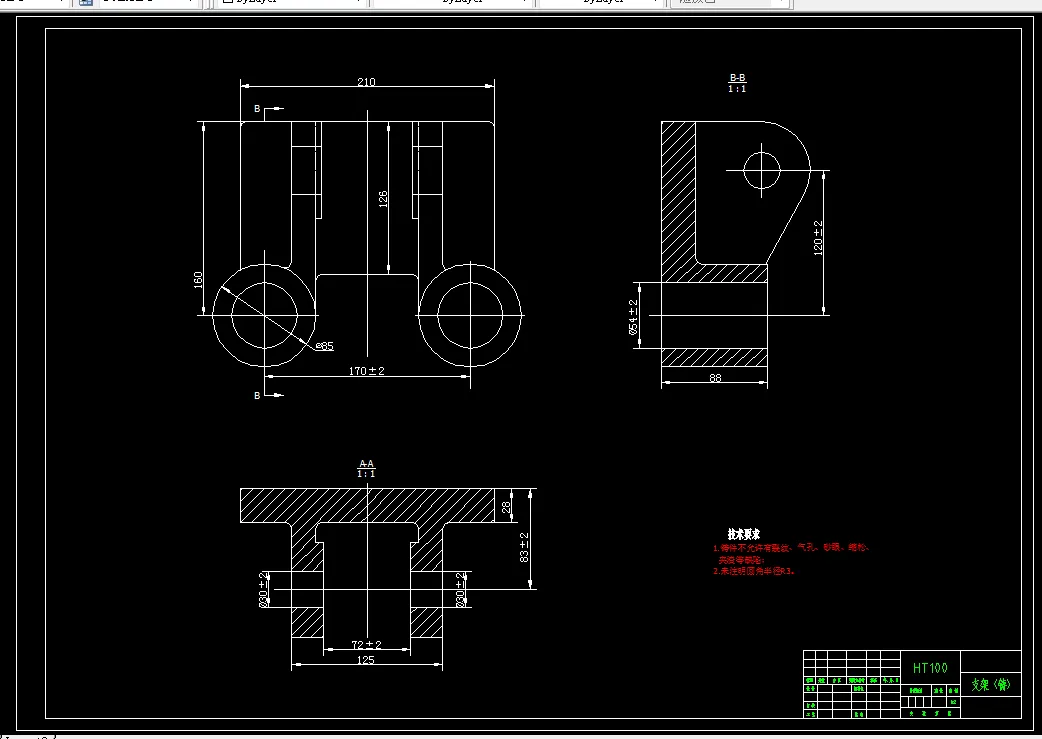
Task: Select the 88 width dimension text
Action: pyautogui.click(x=715, y=377)
